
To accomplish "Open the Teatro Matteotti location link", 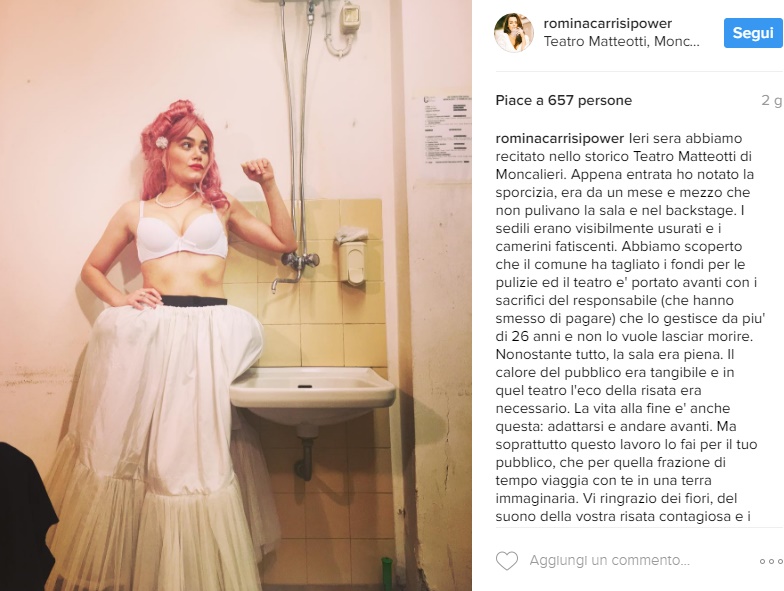I will point(622,42).
